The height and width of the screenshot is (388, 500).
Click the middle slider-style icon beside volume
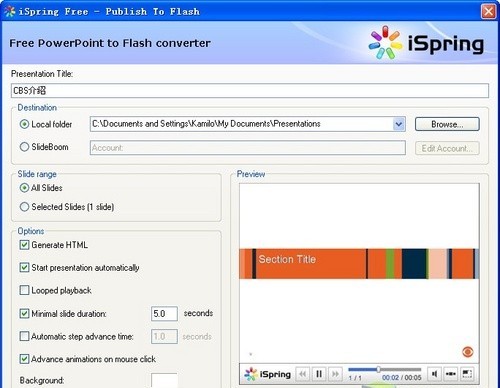451,374
